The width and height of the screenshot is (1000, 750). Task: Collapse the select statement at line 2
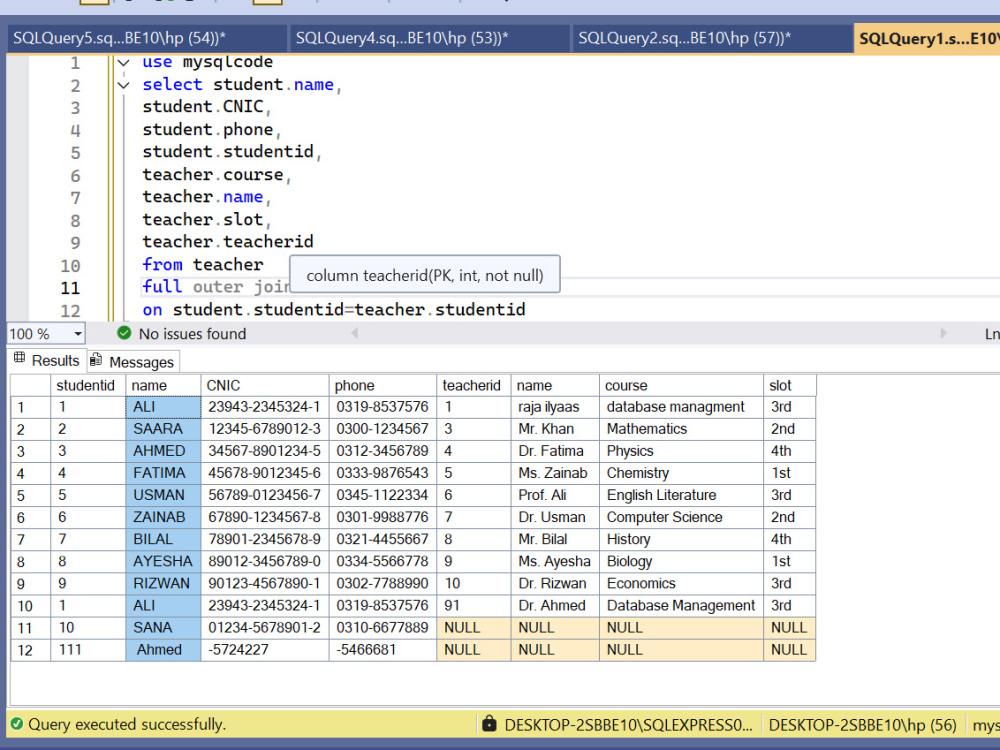coord(124,85)
